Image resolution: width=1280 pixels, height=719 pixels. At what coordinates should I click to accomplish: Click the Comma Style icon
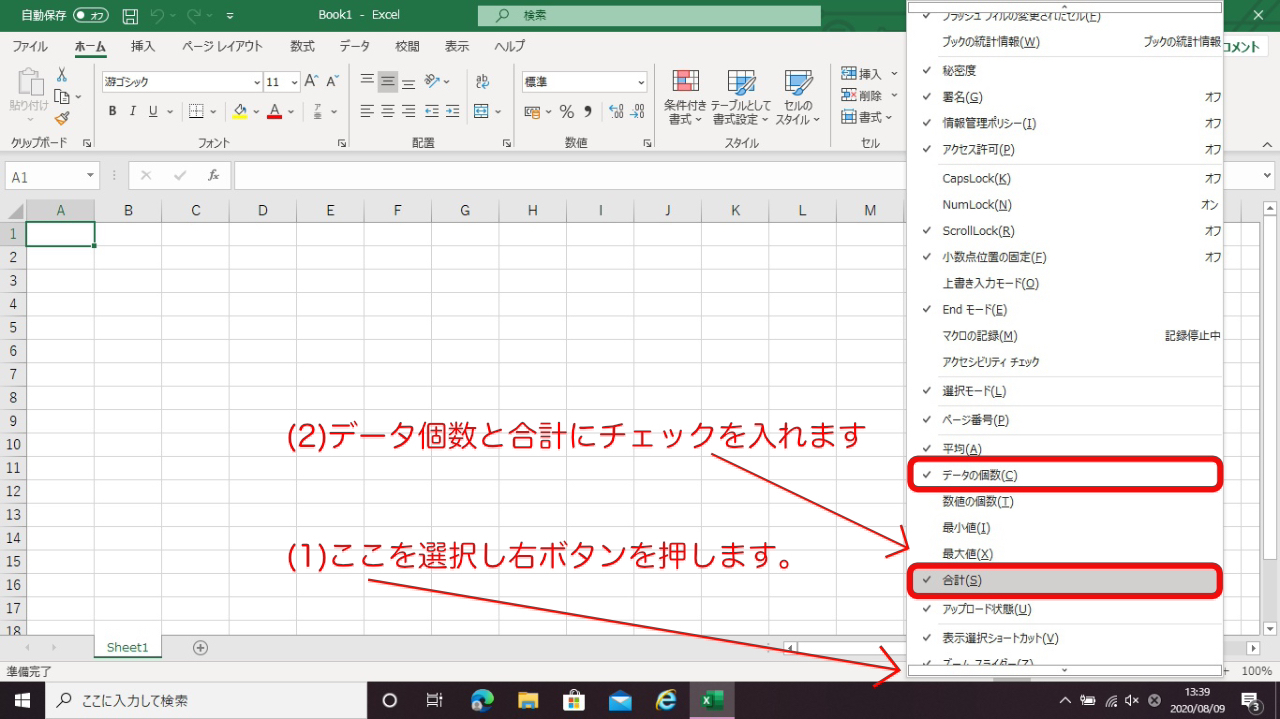[589, 112]
